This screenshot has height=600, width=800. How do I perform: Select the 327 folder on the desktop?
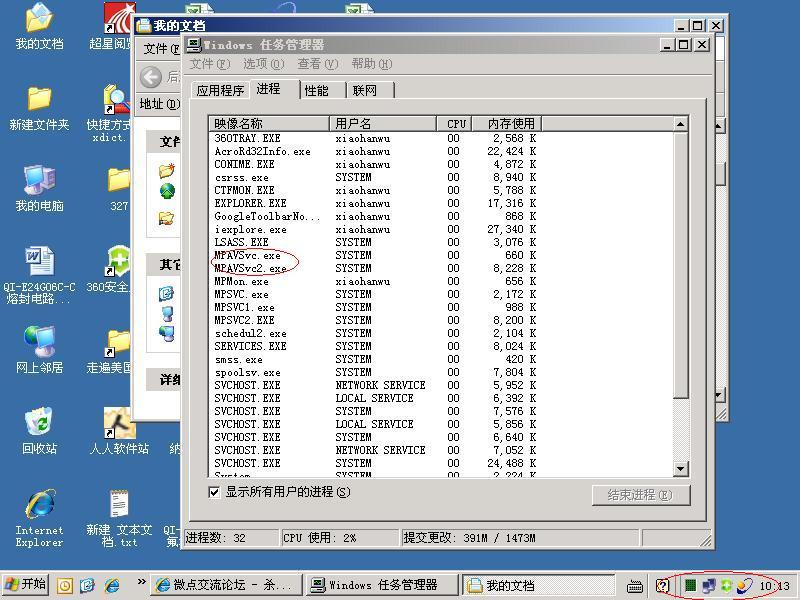pos(119,189)
